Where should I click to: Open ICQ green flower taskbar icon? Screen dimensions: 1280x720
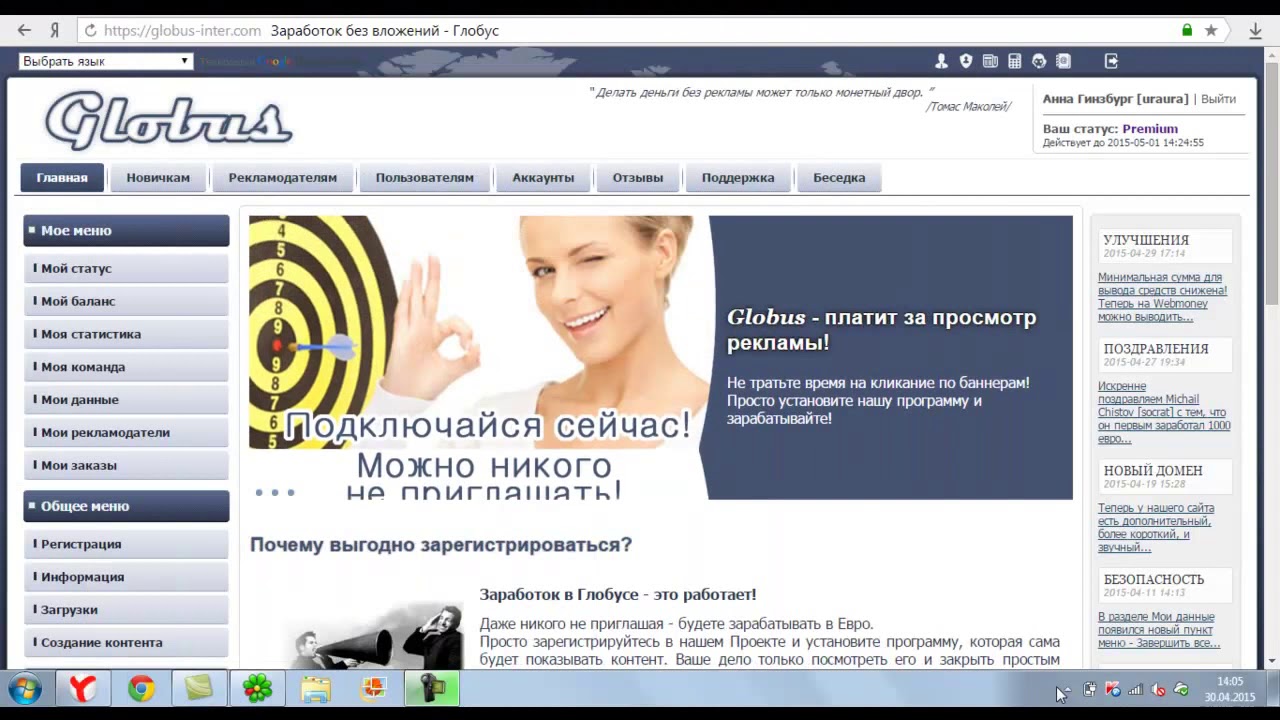257,689
